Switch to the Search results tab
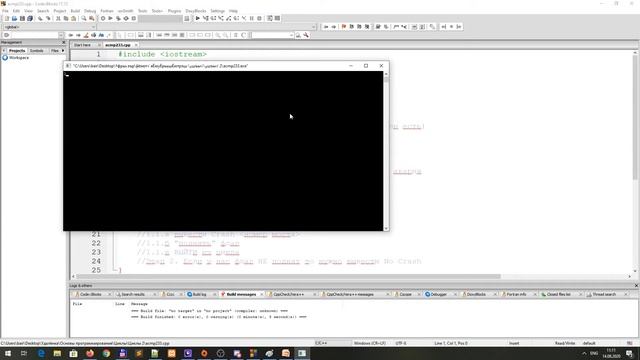The width and height of the screenshot is (640, 360). (x=133, y=294)
